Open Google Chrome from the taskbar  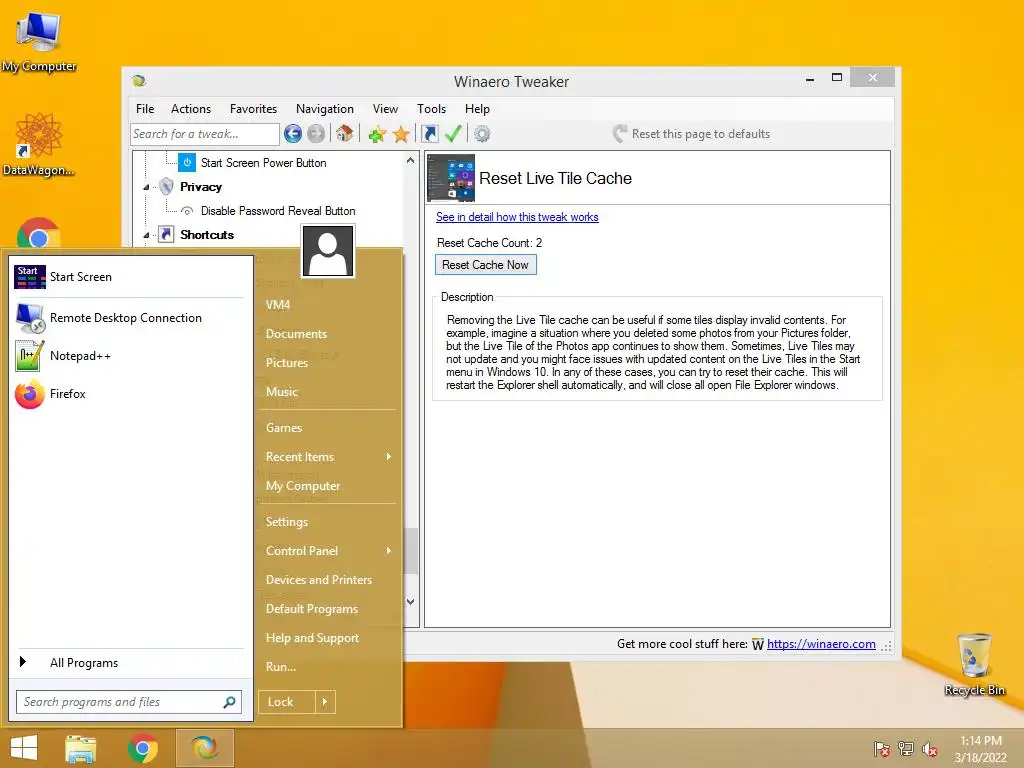click(x=142, y=748)
